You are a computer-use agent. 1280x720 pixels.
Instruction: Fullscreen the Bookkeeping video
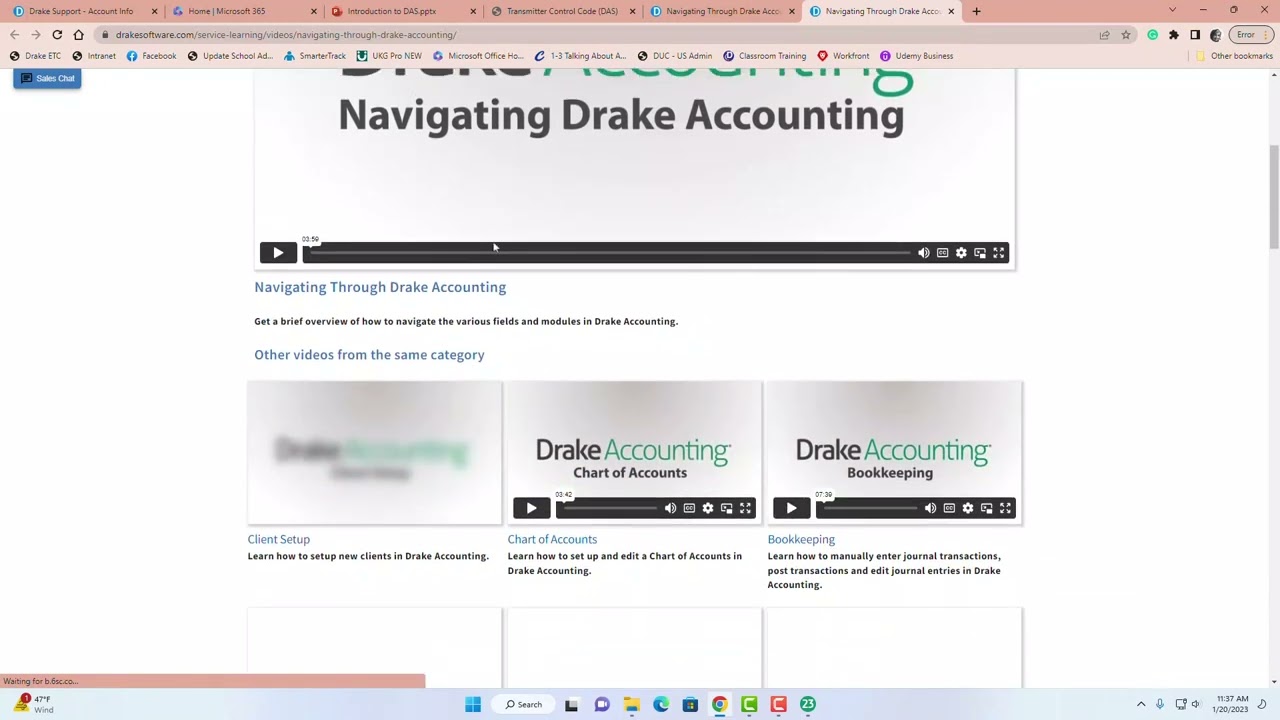[1005, 508]
